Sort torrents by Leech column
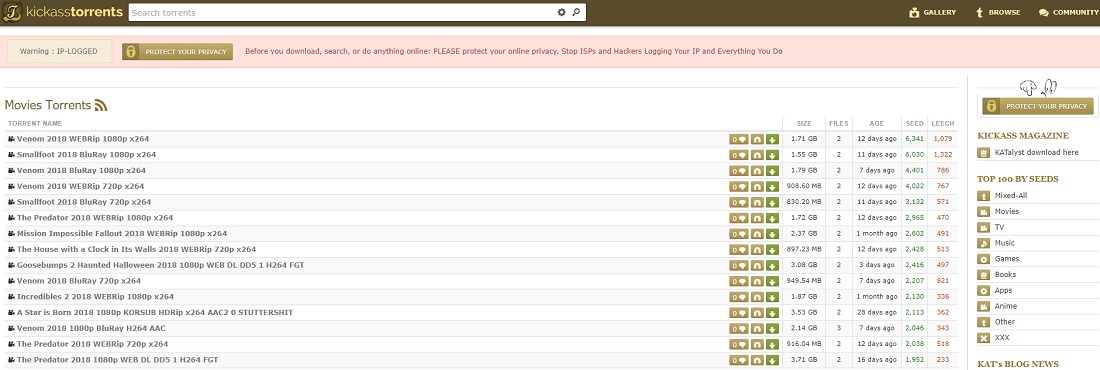The width and height of the screenshot is (1100, 370). click(x=943, y=124)
